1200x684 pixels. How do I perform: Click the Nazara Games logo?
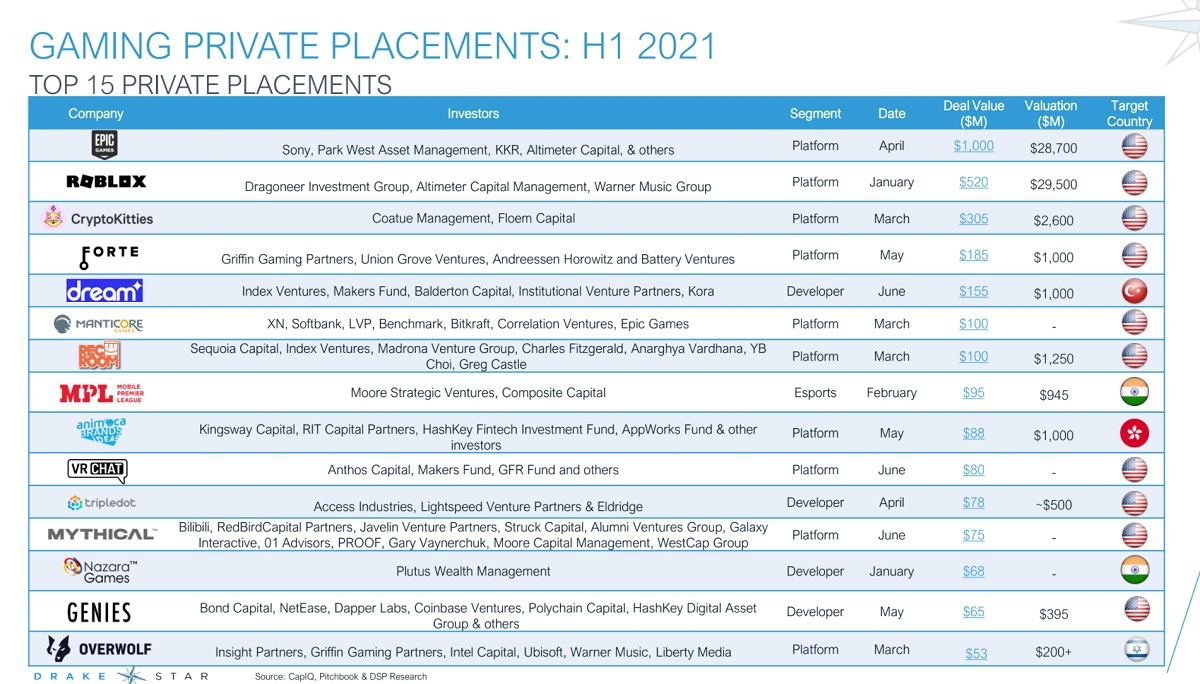tap(100, 570)
